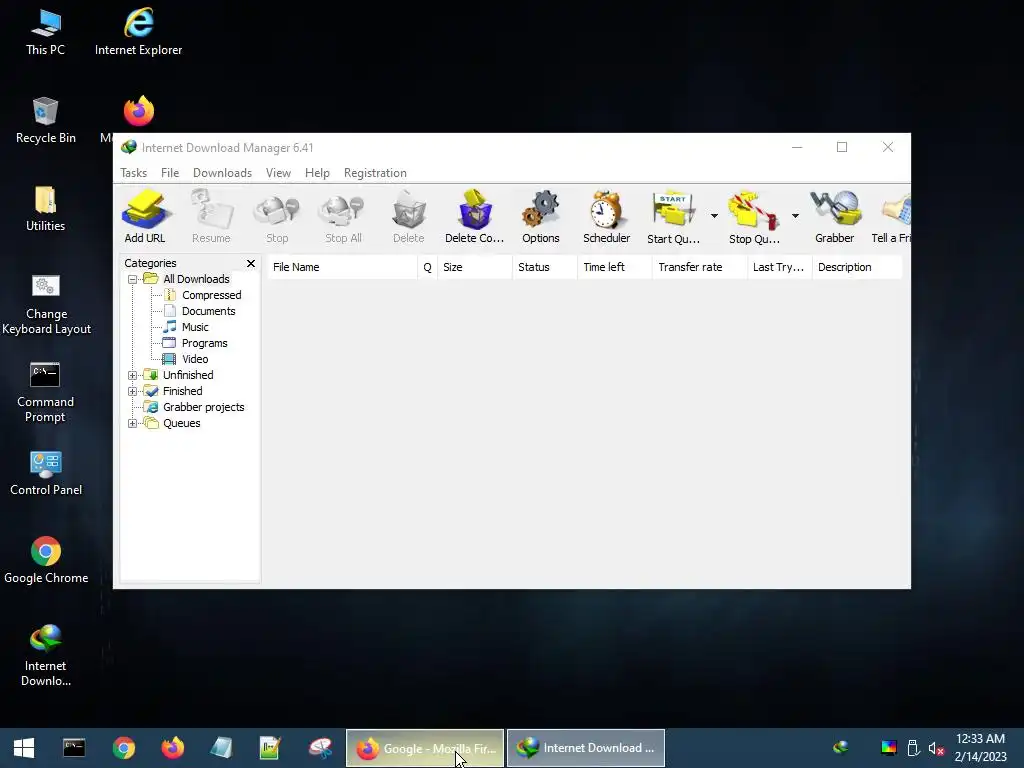
Task: Open Options gear icon
Action: pyautogui.click(x=541, y=217)
